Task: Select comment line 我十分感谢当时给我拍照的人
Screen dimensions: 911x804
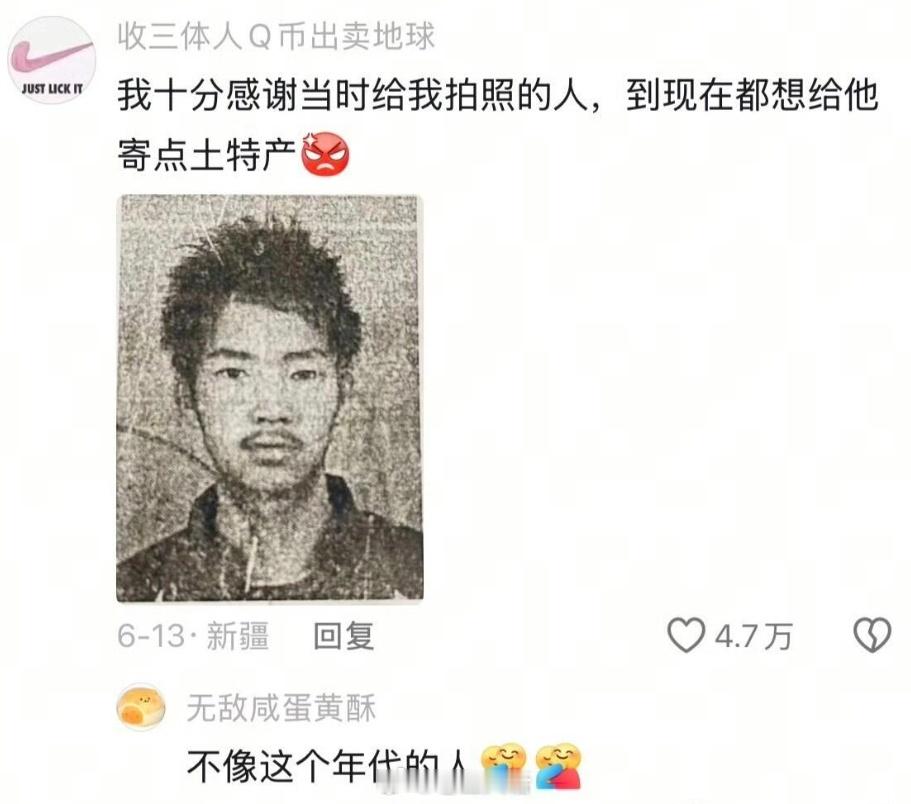Action: [x=352, y=95]
